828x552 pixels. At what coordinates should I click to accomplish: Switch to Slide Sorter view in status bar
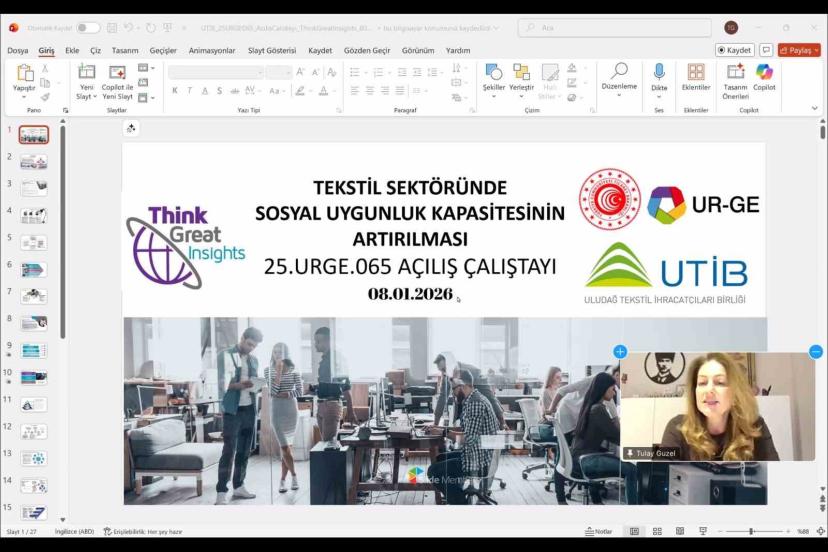click(657, 531)
